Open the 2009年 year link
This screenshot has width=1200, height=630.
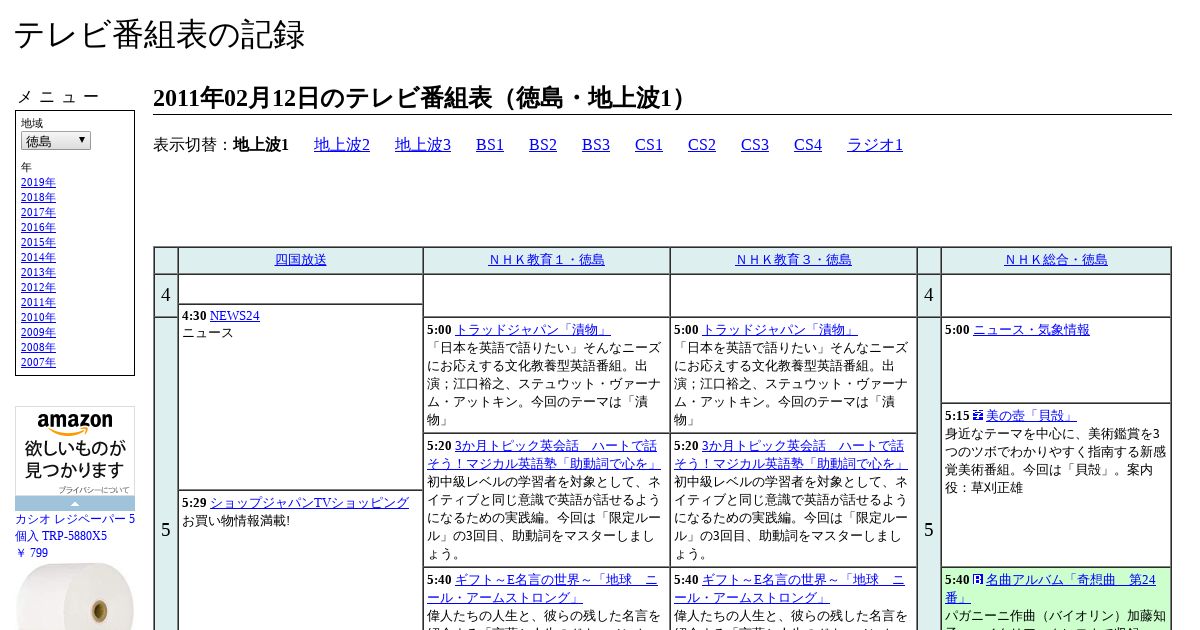(38, 332)
